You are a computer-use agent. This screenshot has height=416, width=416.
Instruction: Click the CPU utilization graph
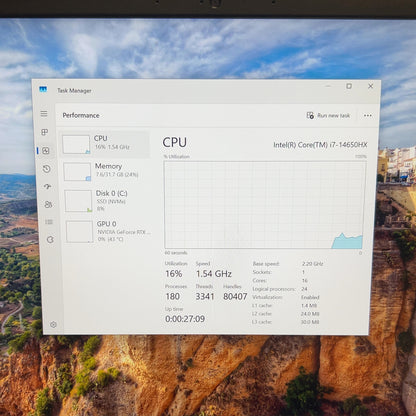tap(265, 205)
